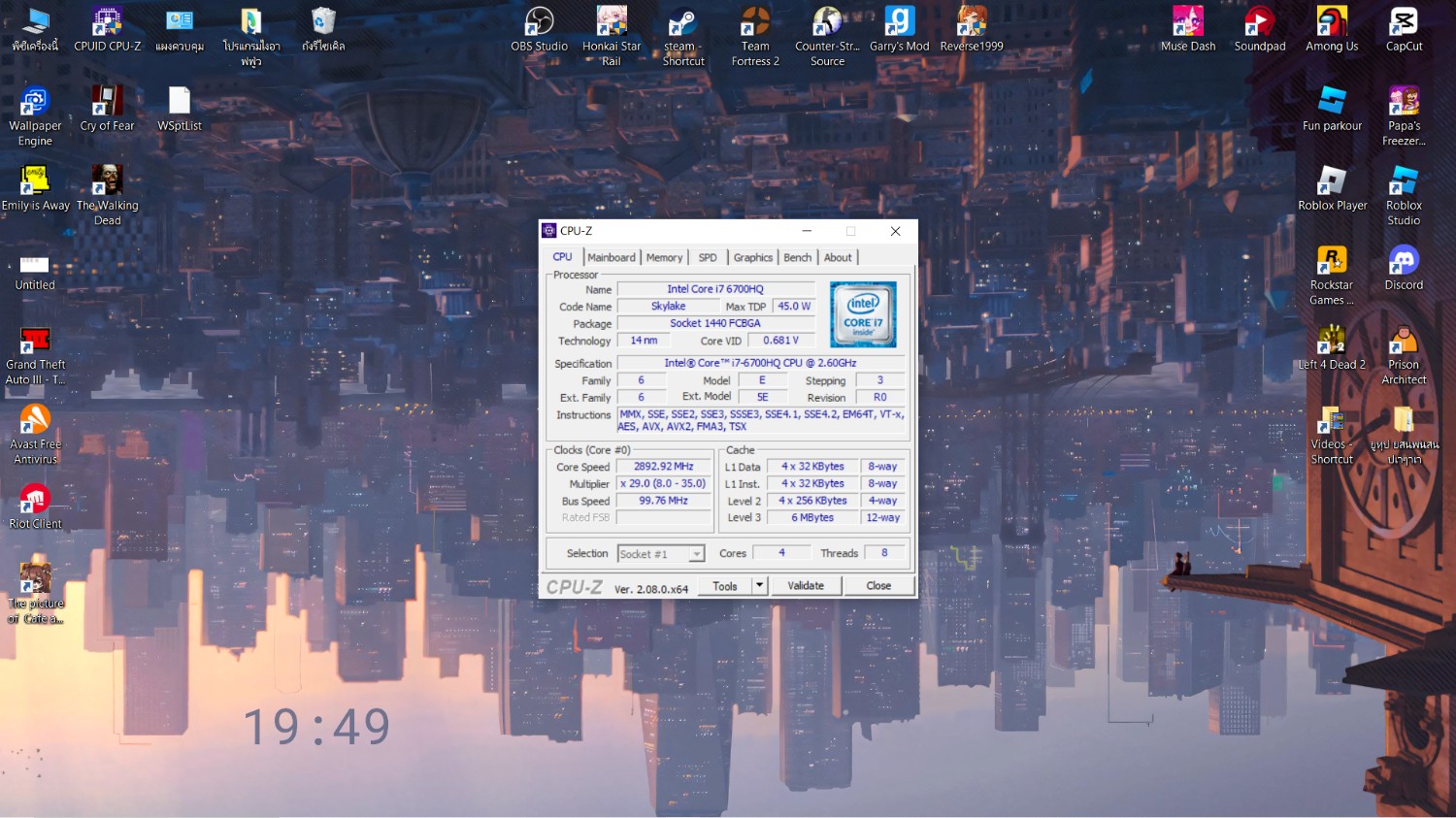Launch Honkai Star Rail shortcut
This screenshot has height=818, width=1456.
point(612,36)
